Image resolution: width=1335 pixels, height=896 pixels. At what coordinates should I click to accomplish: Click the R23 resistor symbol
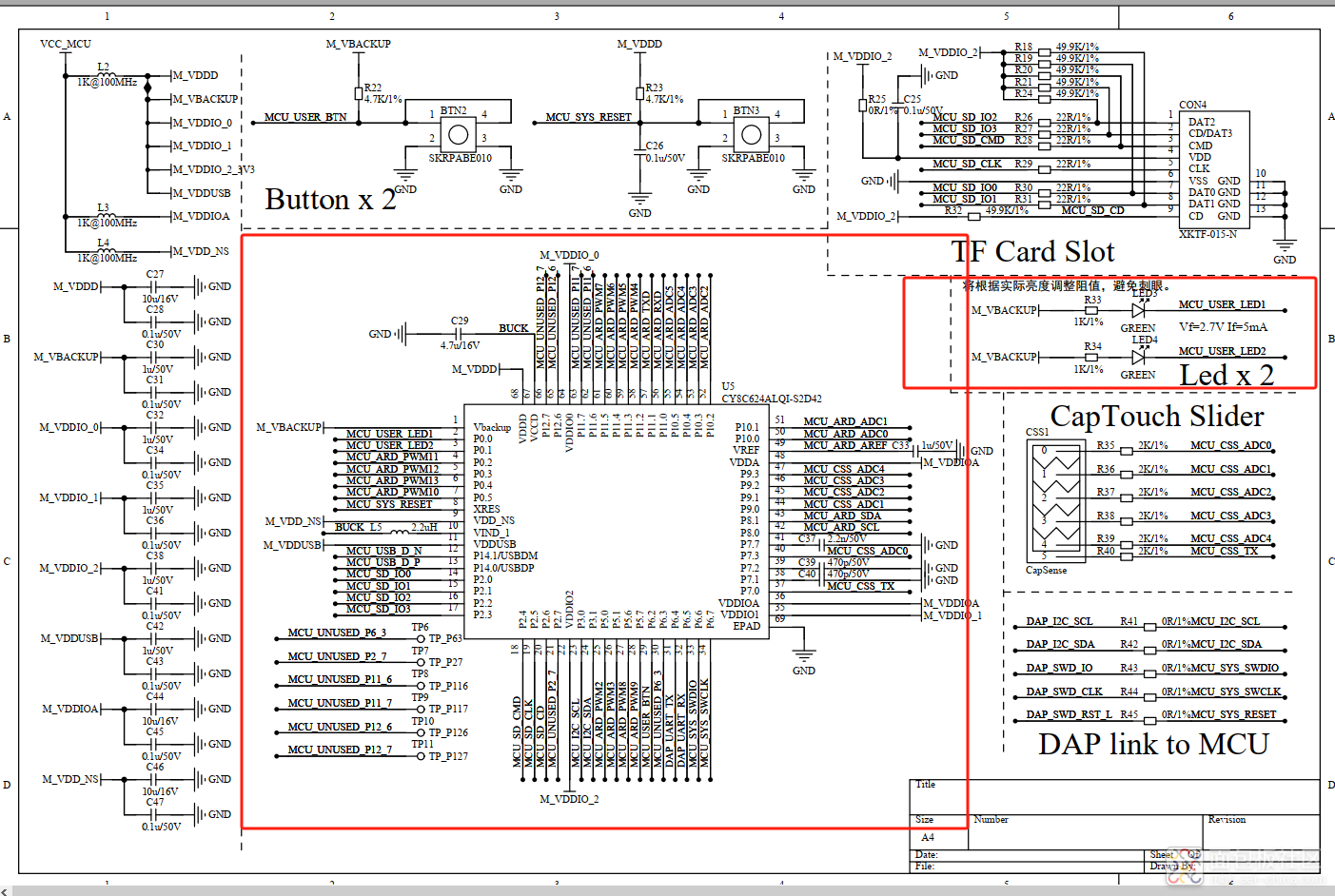tap(639, 93)
